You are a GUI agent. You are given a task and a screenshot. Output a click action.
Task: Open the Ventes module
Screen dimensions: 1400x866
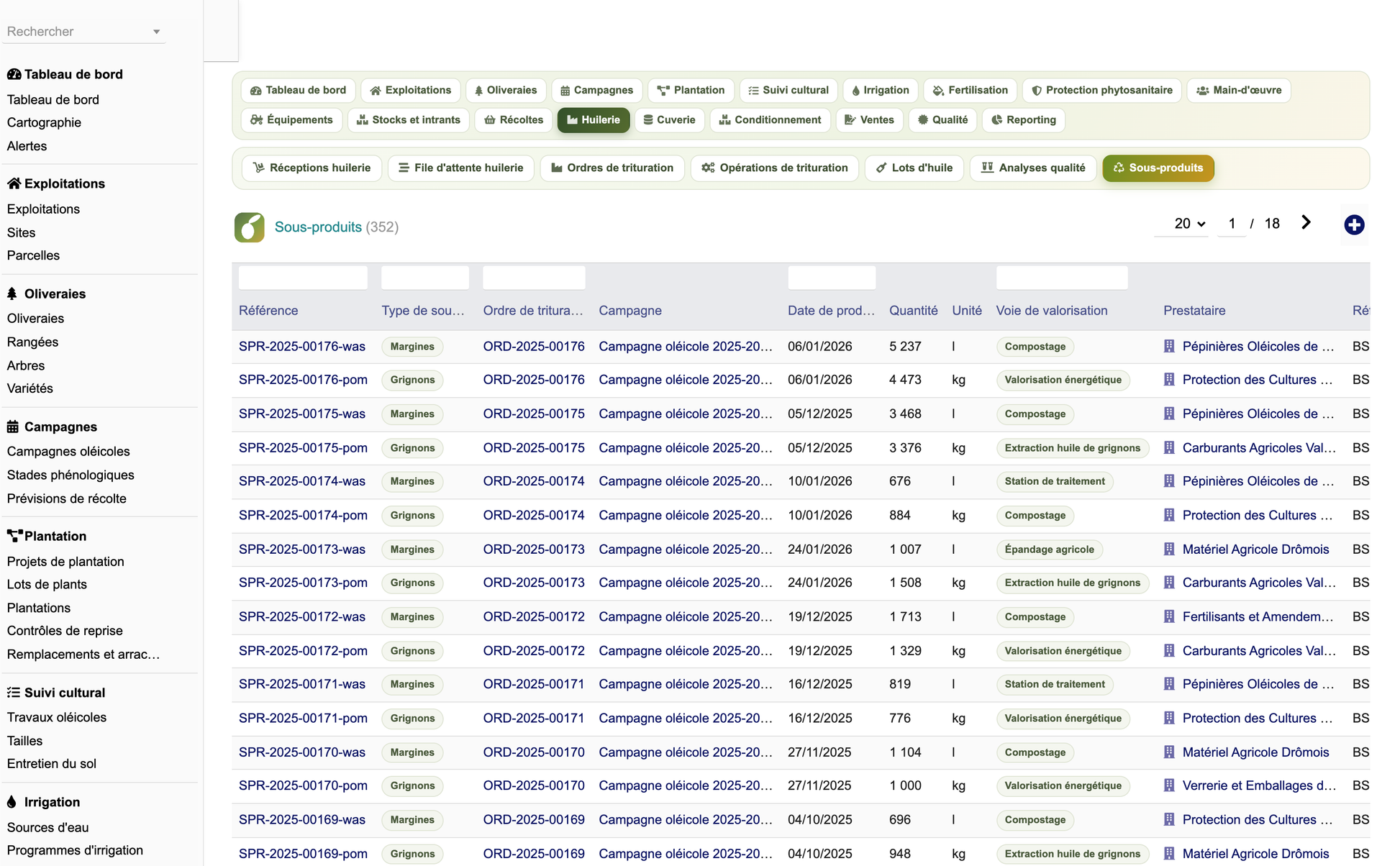[x=869, y=119]
